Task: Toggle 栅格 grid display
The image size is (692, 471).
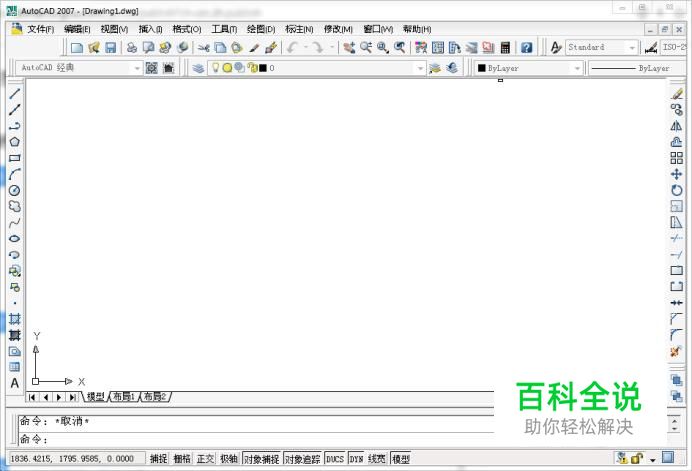Action: click(x=182, y=459)
